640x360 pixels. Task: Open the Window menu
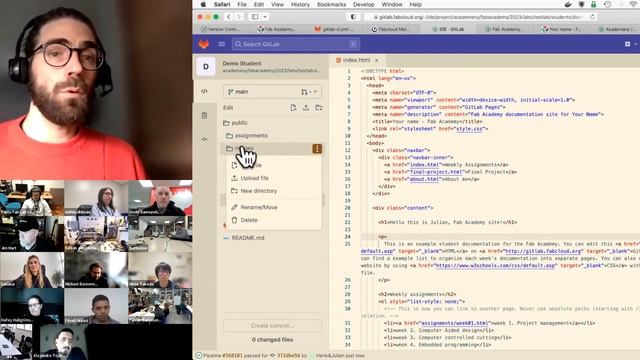pos(392,4)
